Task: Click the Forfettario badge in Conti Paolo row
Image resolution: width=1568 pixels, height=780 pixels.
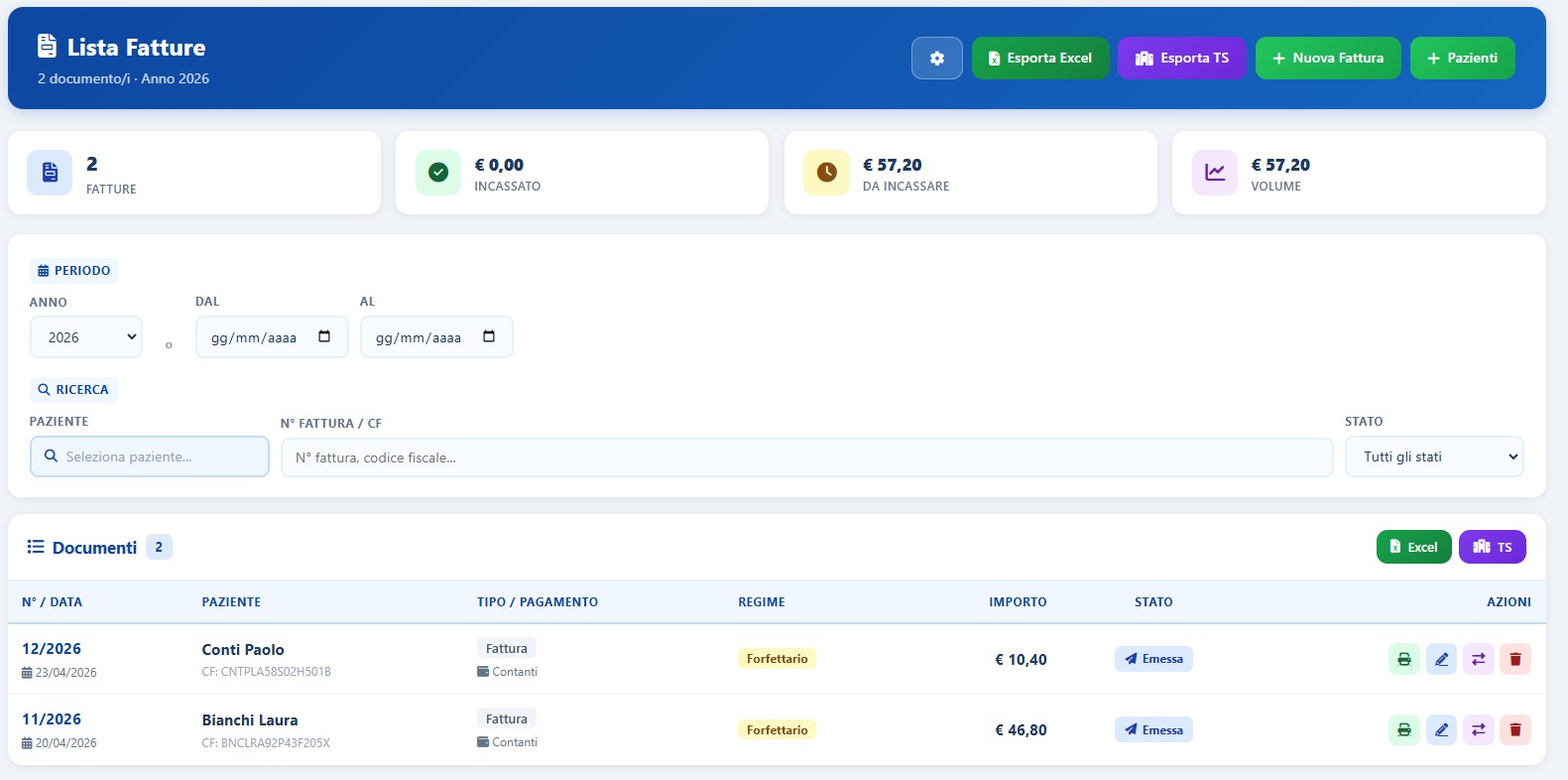Action: click(777, 659)
